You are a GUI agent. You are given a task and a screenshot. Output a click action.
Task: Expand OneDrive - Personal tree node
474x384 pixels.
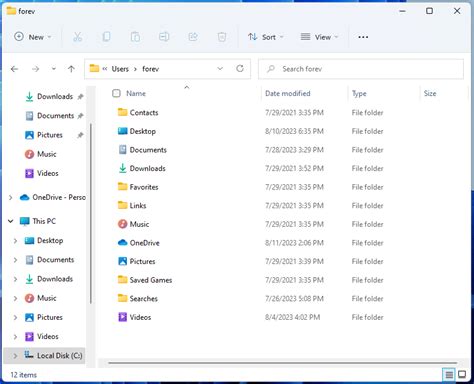pyautogui.click(x=10, y=197)
